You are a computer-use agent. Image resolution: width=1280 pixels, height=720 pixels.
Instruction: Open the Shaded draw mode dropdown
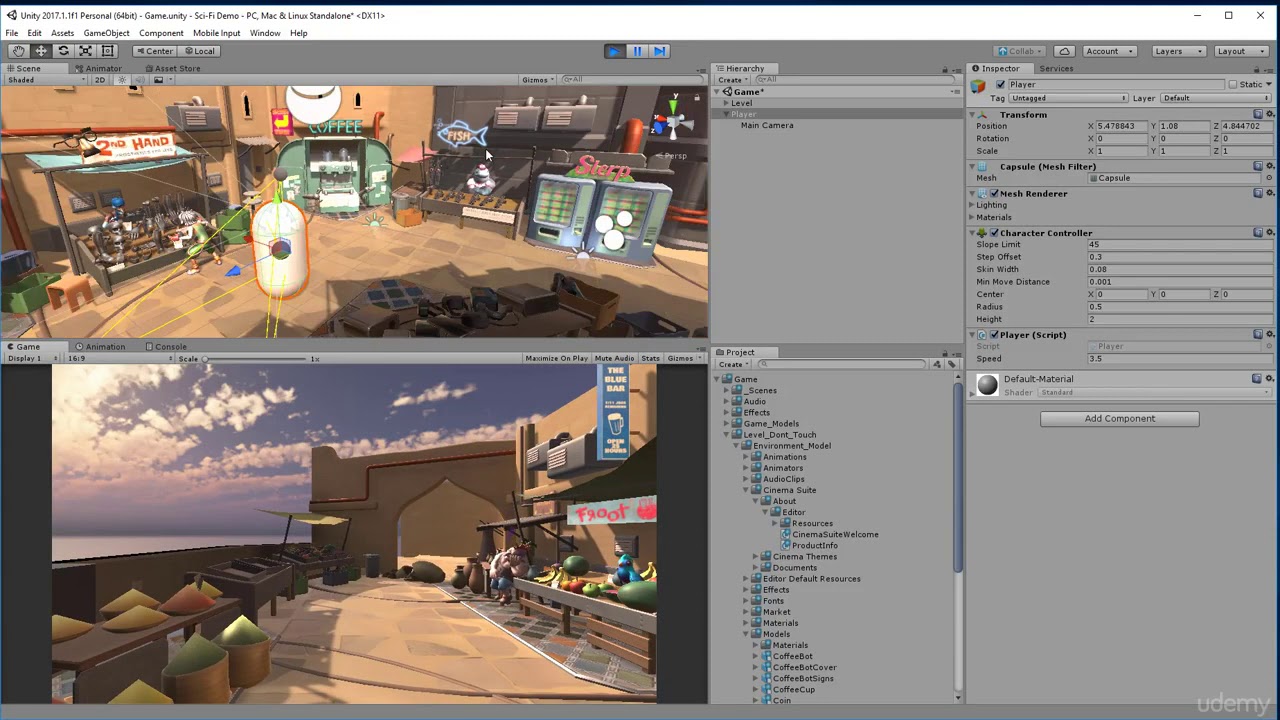[45, 80]
